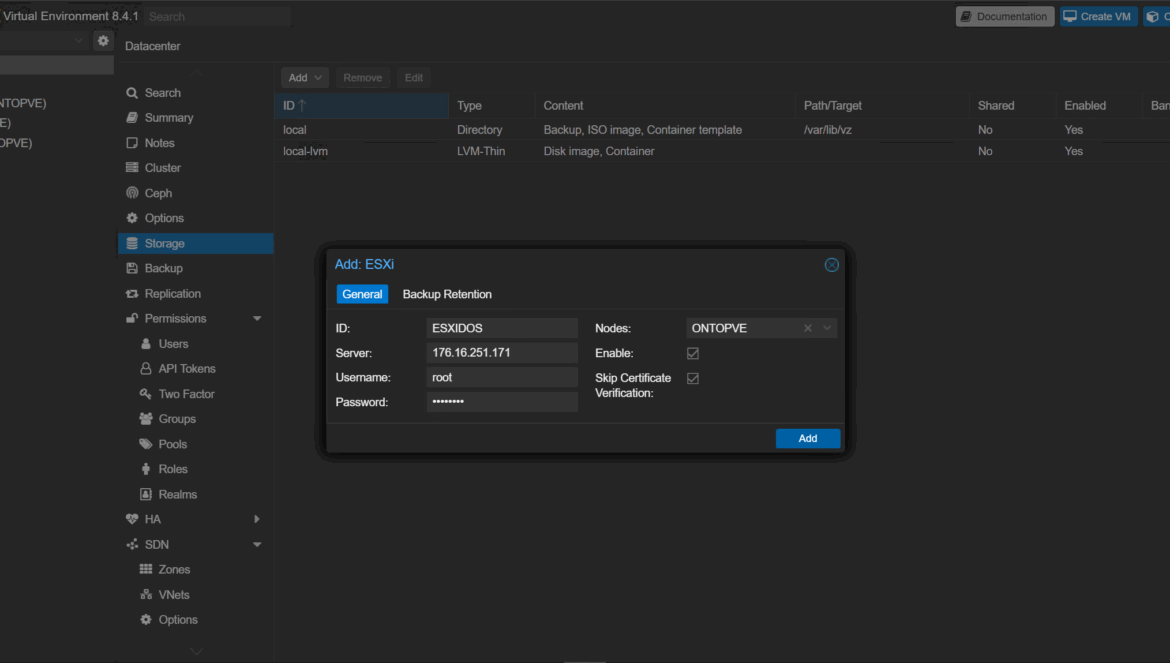
Task: Click the Groups people icon
Action: click(x=146, y=419)
